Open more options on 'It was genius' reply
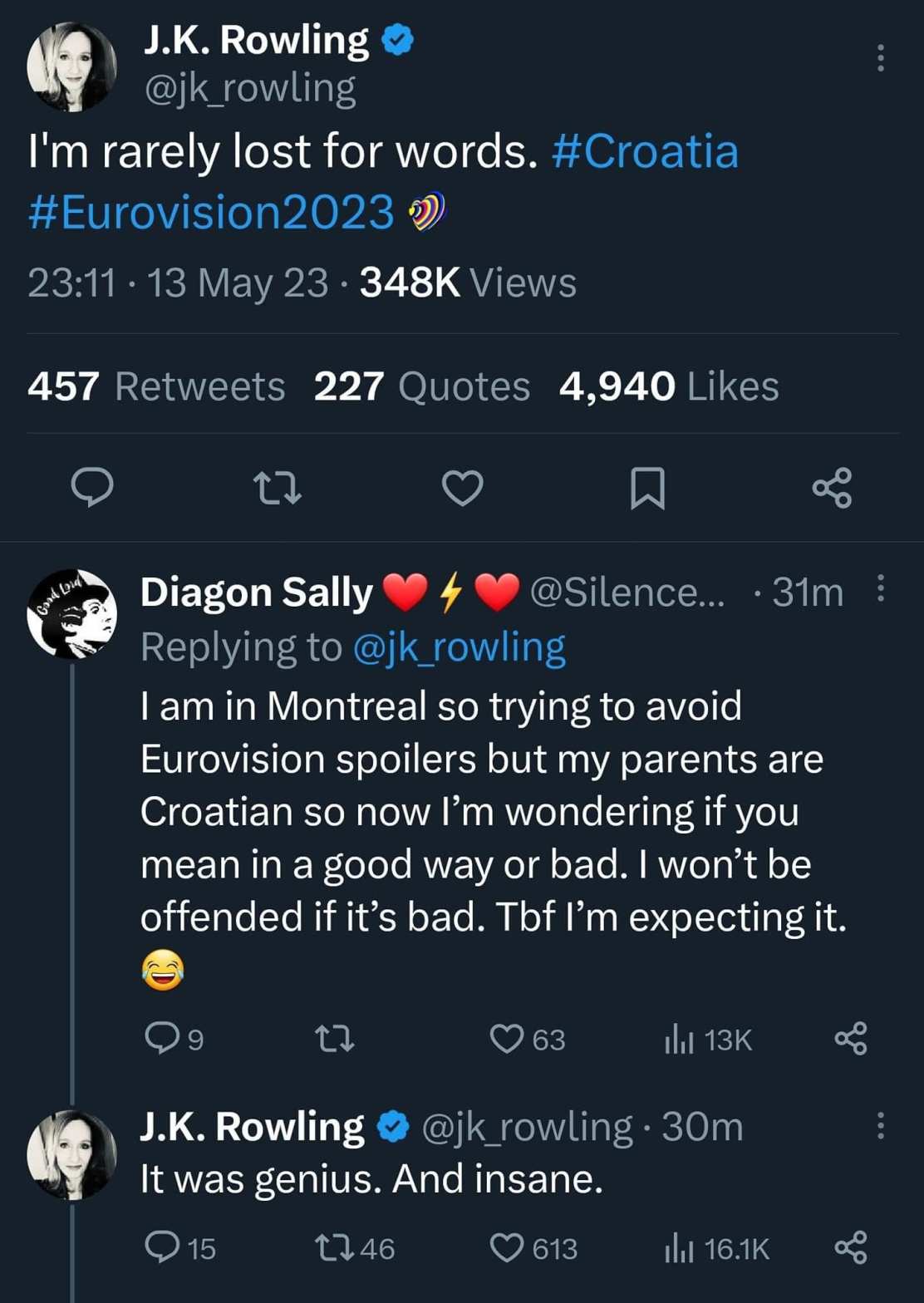 point(881,1128)
